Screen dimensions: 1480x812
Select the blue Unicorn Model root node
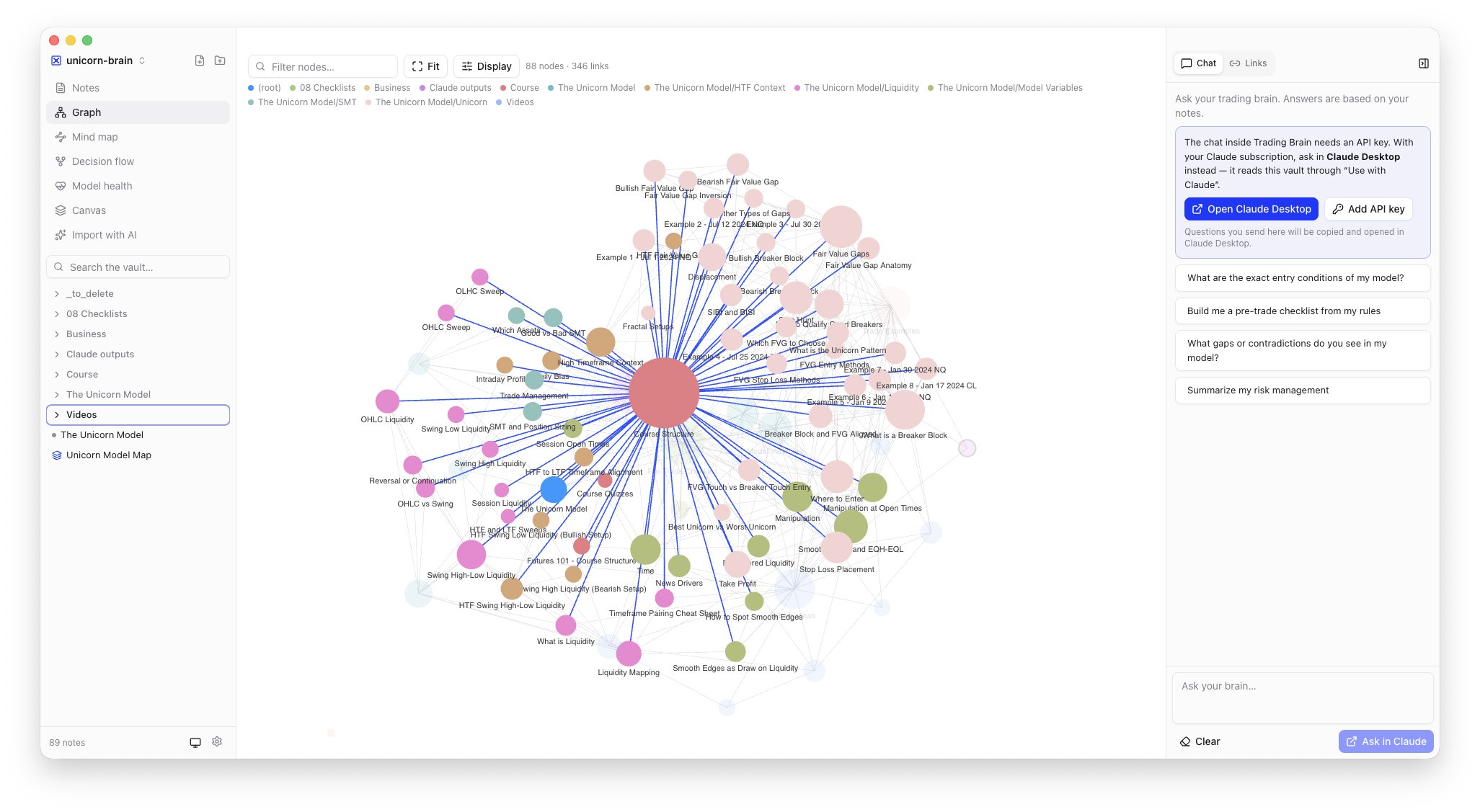(554, 489)
